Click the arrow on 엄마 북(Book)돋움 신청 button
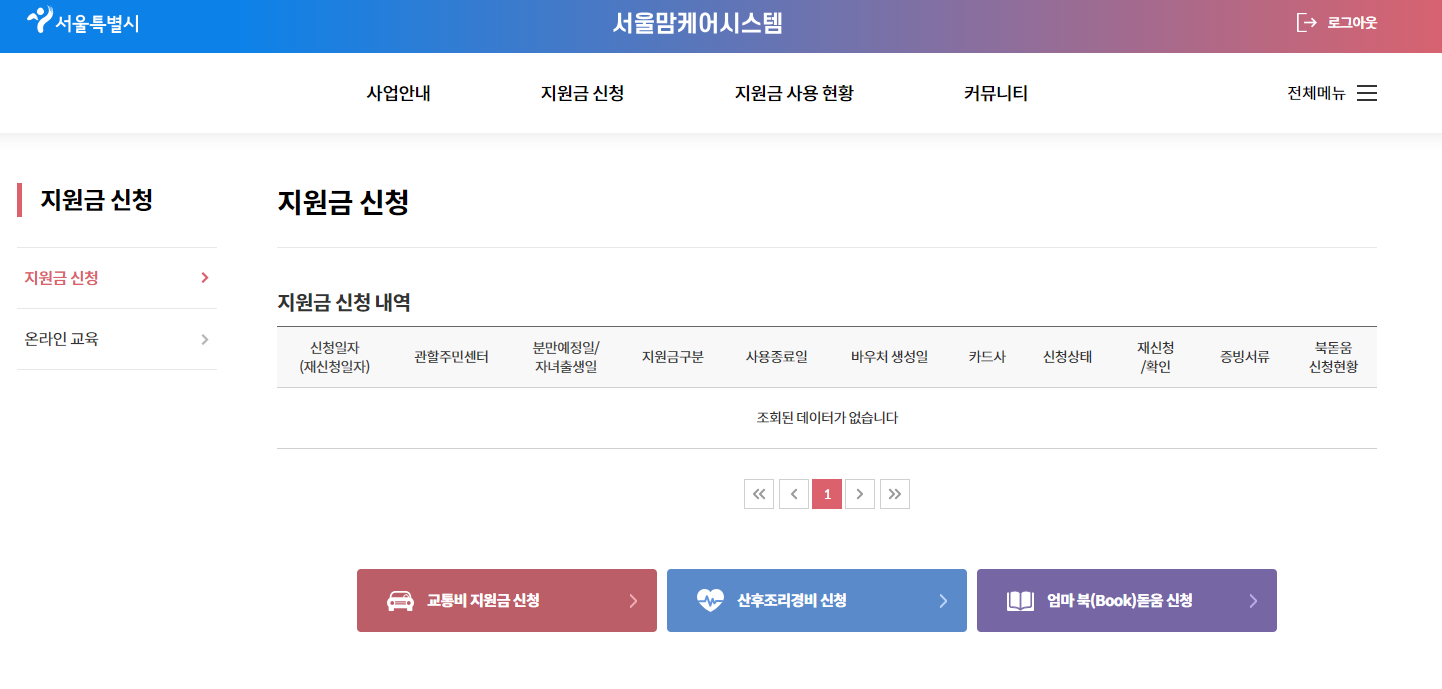 click(1253, 601)
